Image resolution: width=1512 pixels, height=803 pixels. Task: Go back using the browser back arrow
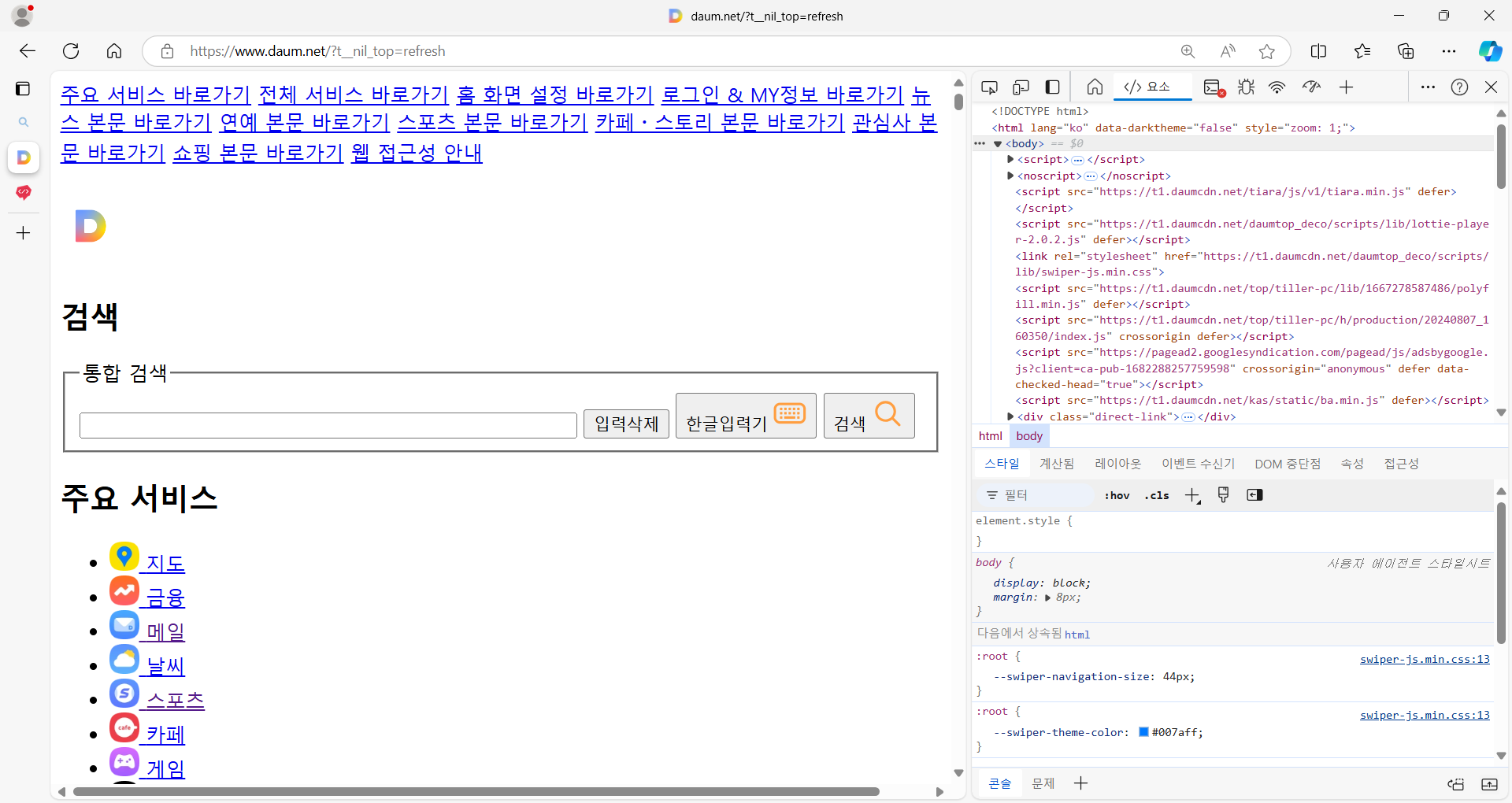pyautogui.click(x=28, y=51)
